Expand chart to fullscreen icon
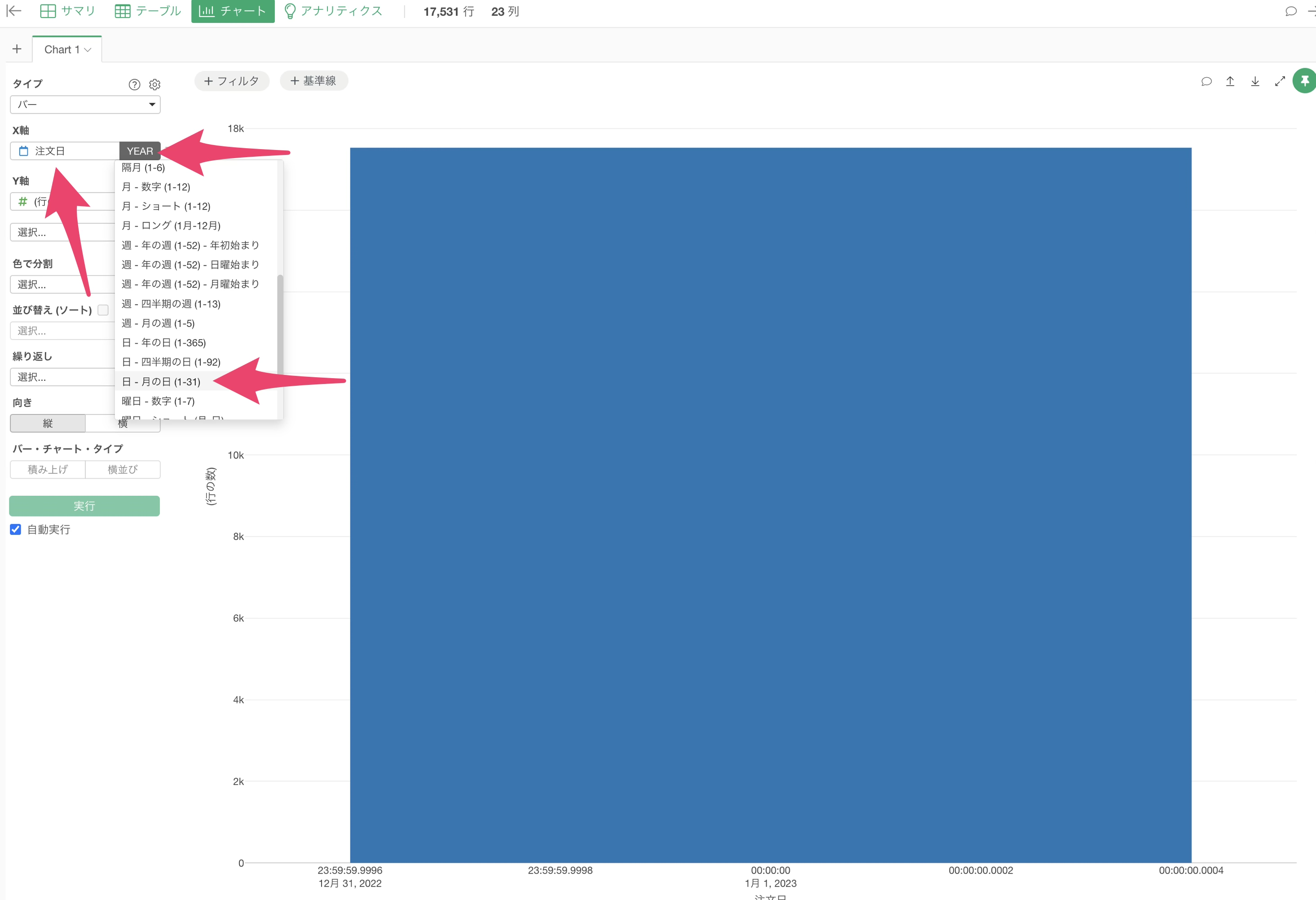The height and width of the screenshot is (900, 1316). tap(1280, 81)
